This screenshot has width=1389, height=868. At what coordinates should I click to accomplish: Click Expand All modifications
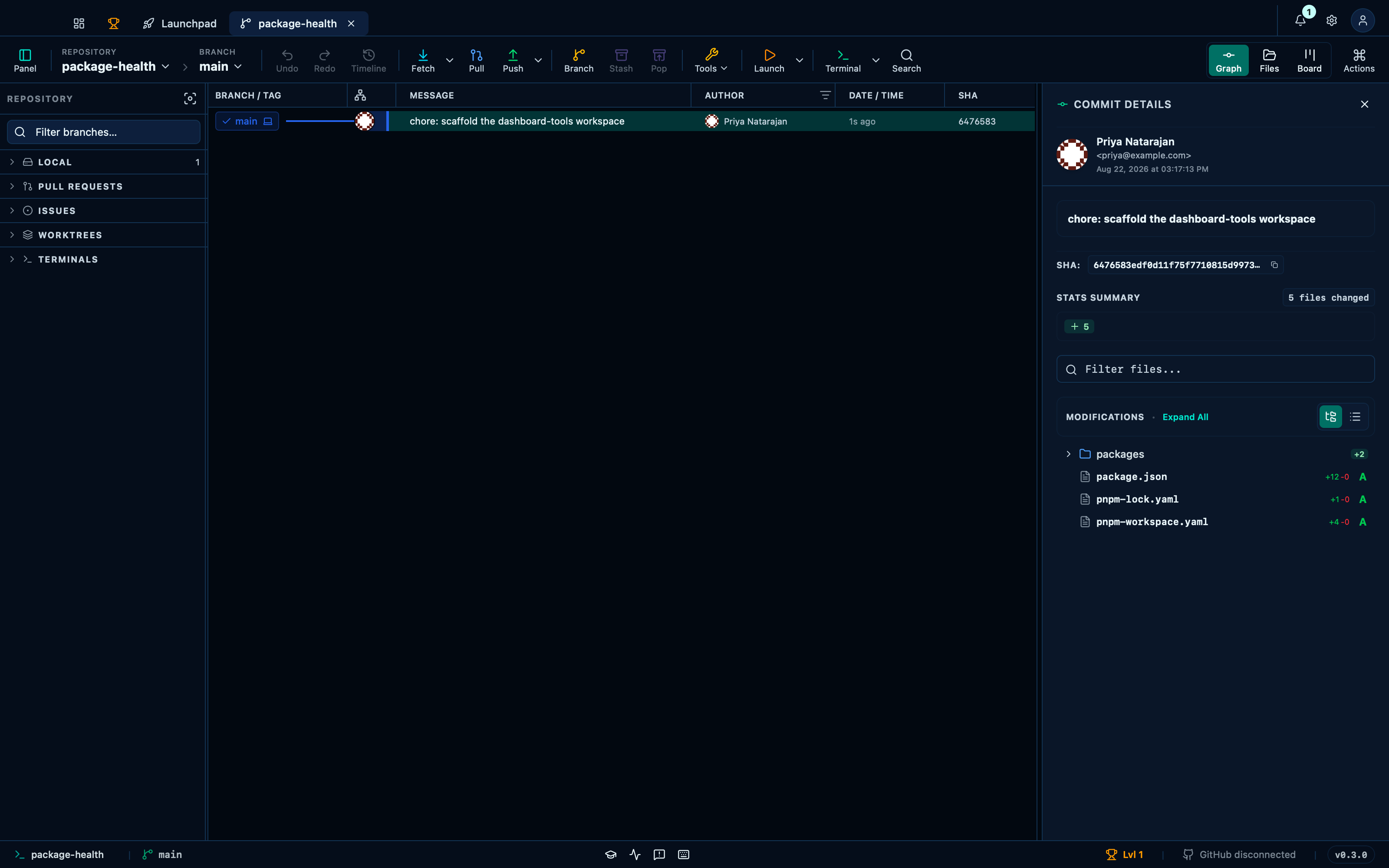(1185, 417)
